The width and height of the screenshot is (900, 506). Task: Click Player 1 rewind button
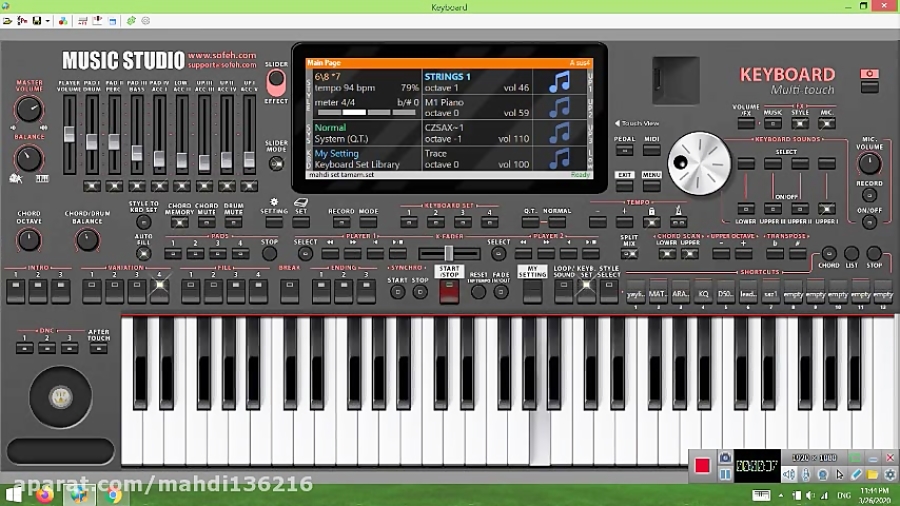[x=330, y=253]
